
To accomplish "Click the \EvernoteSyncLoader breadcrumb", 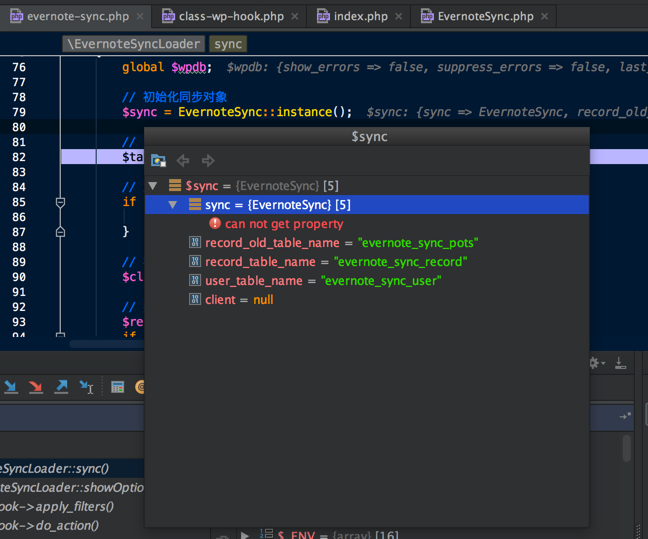I will [x=133, y=44].
